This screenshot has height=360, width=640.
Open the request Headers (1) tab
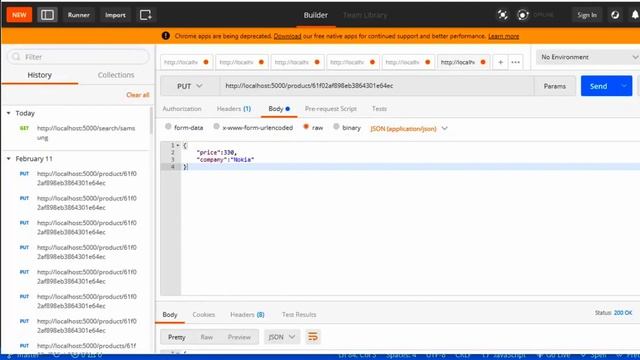pos(234,109)
